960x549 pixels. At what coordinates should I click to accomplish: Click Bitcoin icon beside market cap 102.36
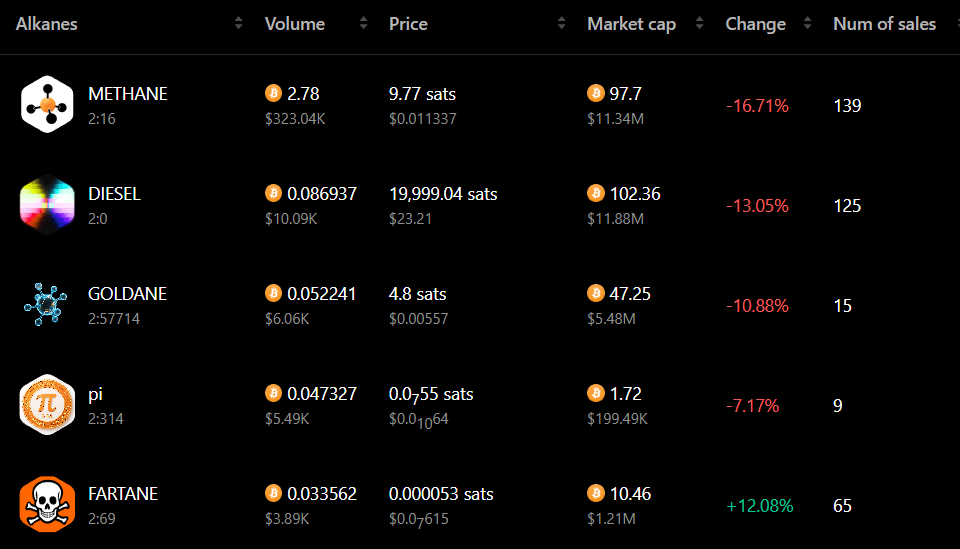tap(595, 193)
